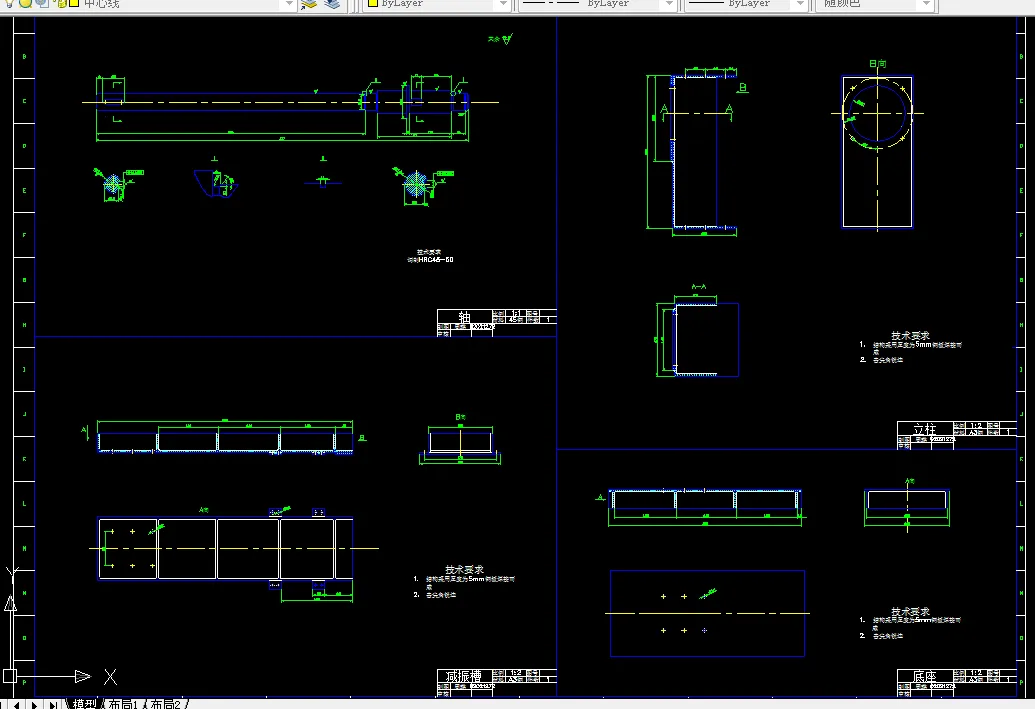Click the next tab arrow button
This screenshot has width=1035, height=709.
pyautogui.click(x=34, y=704)
